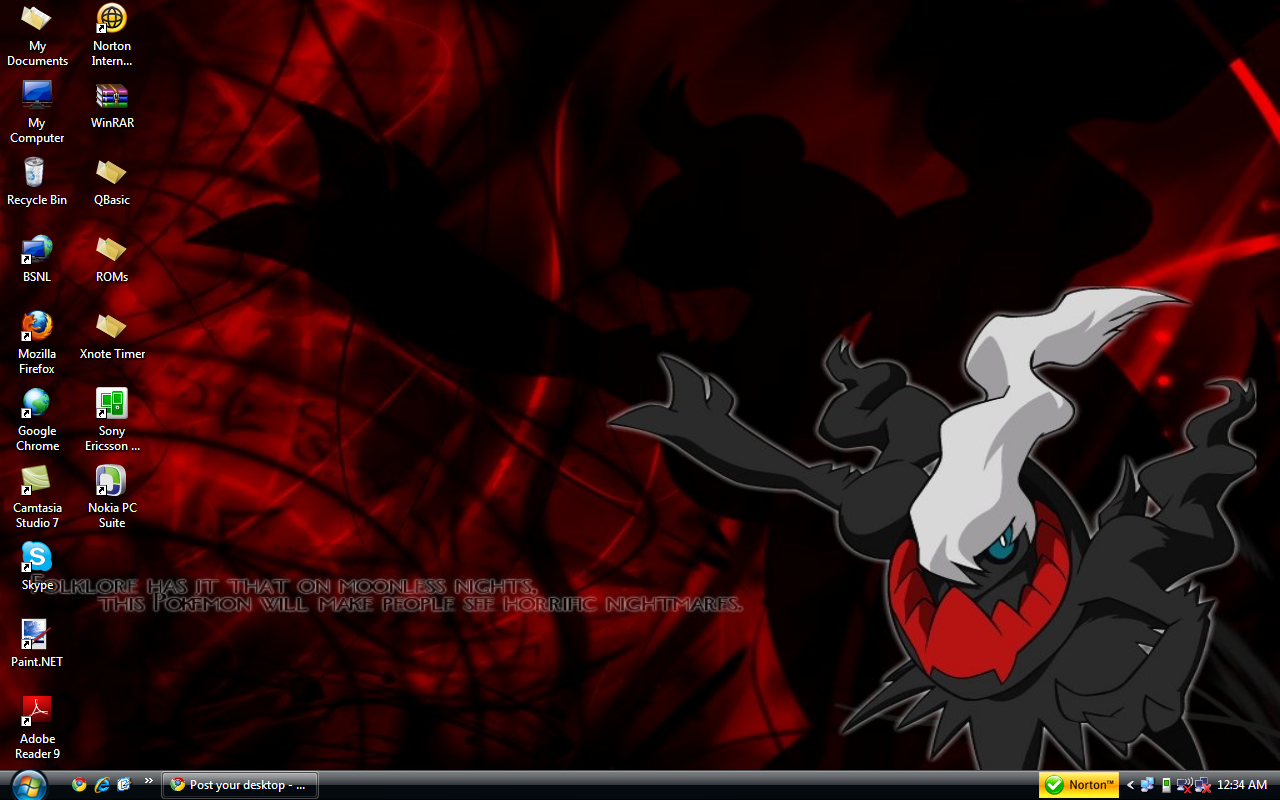1280x800 pixels.
Task: Select the Paint.NET desktop shortcut
Action: coord(37,635)
